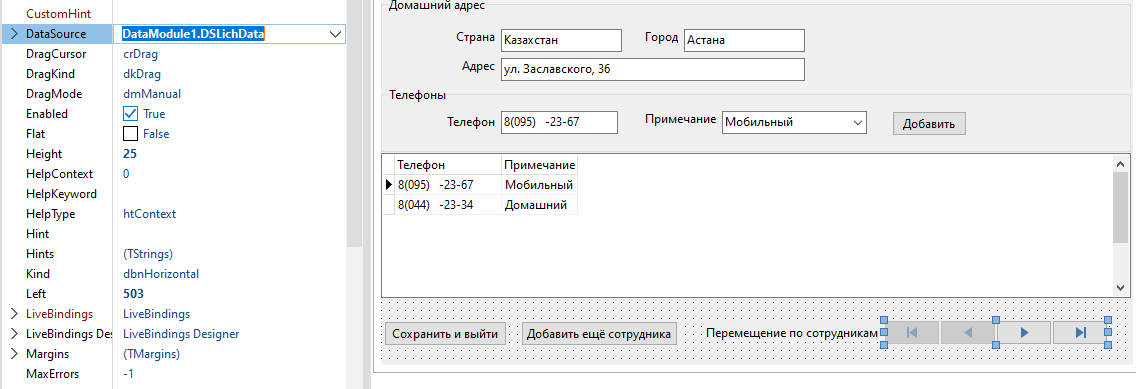Select the DragCursor property value crDrag
The image size is (1136, 389).
click(141, 54)
